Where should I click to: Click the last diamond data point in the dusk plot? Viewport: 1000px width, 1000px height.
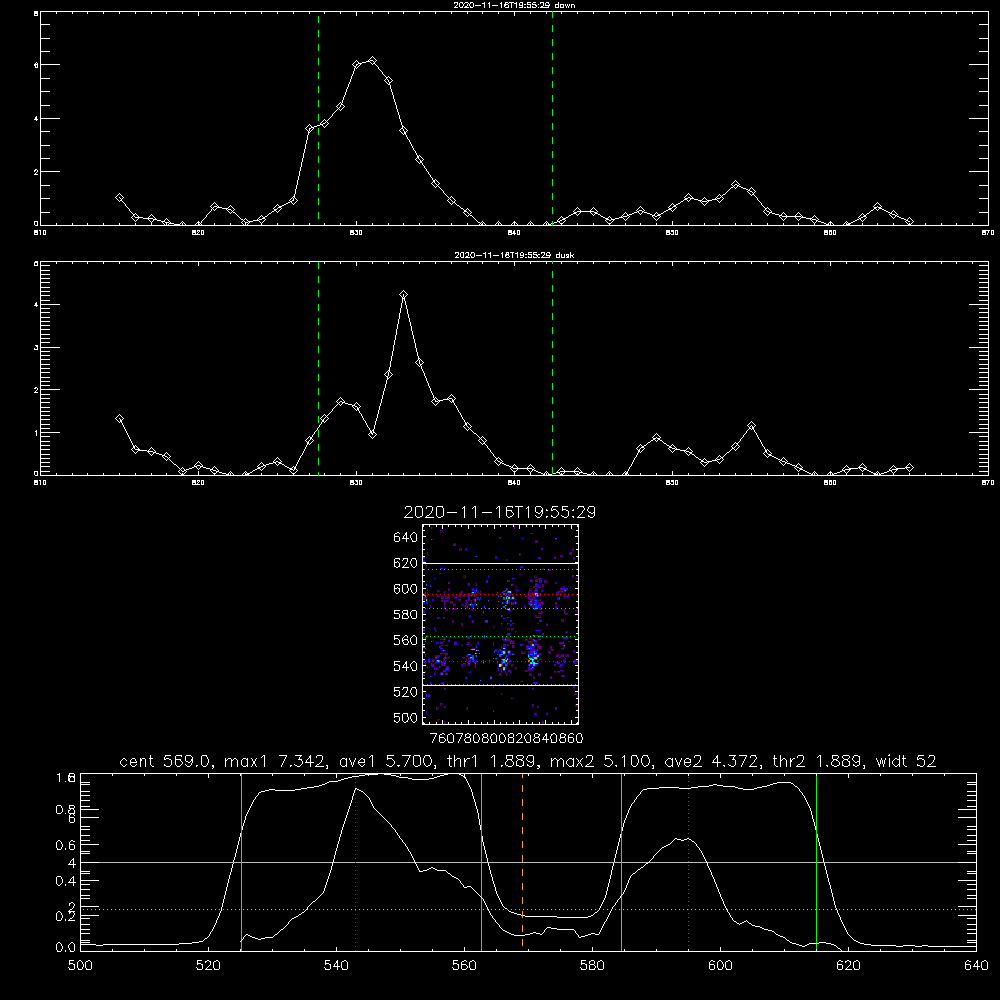pyautogui.click(x=909, y=467)
